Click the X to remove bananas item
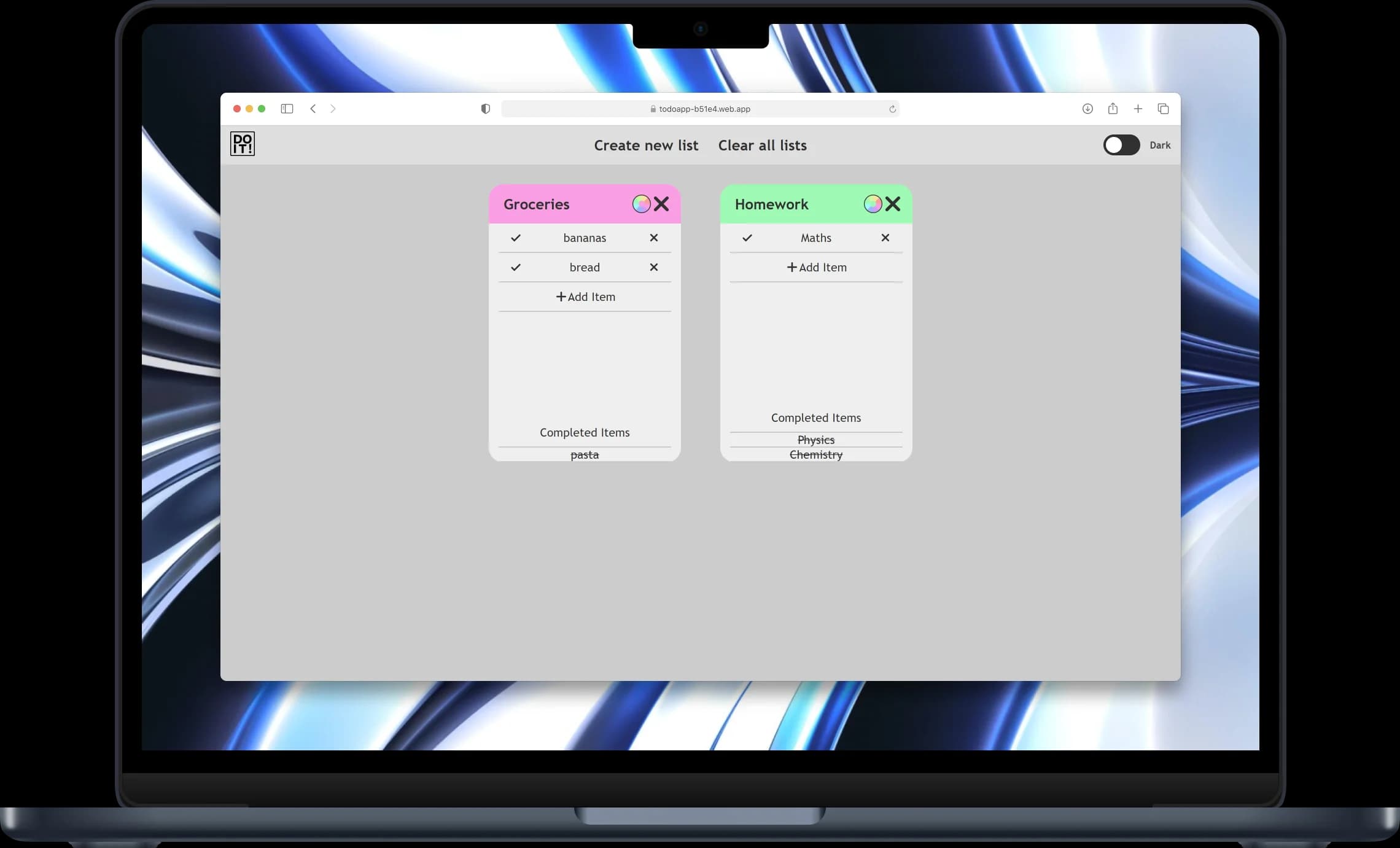 pyautogui.click(x=653, y=237)
